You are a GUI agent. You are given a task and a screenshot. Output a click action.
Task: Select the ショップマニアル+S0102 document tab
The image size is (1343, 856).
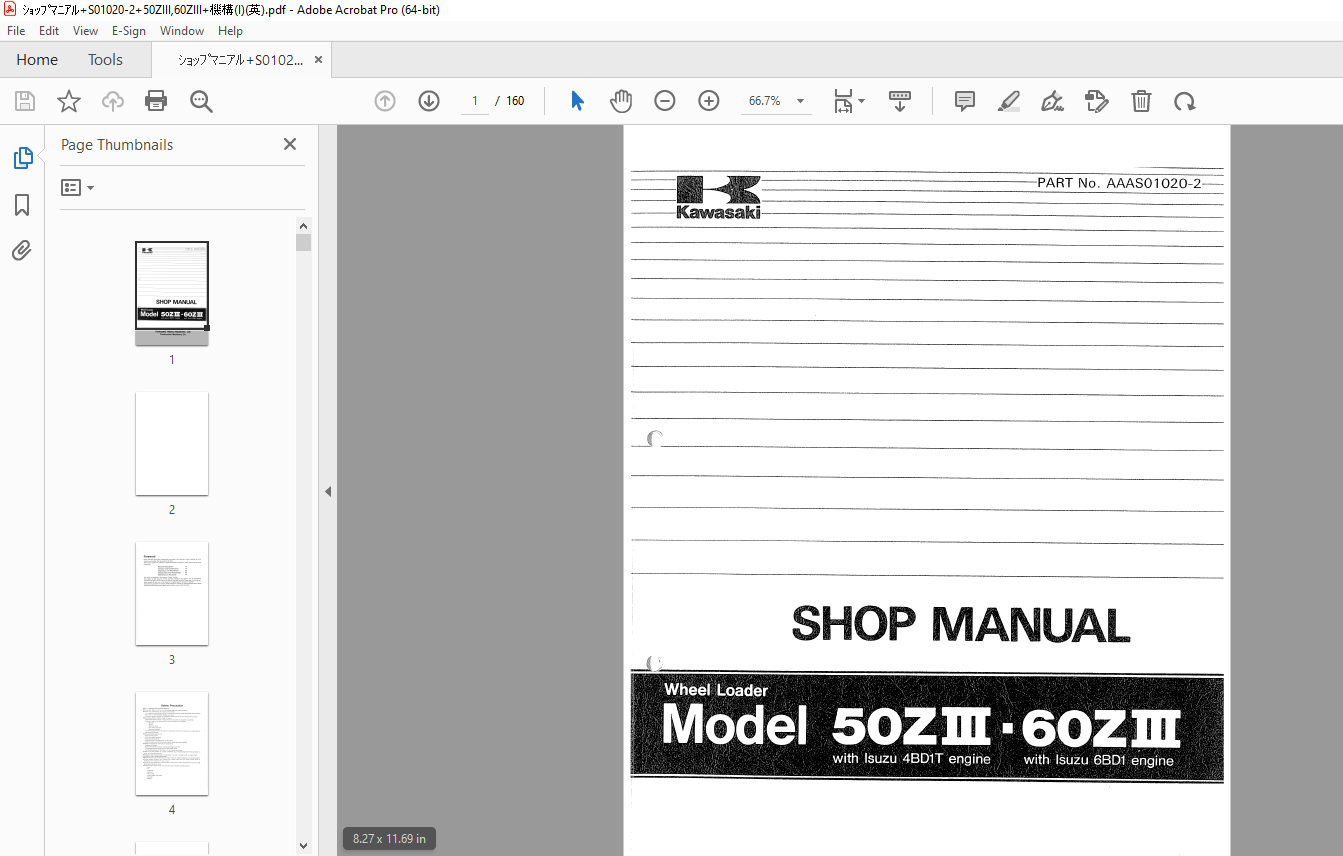[240, 60]
